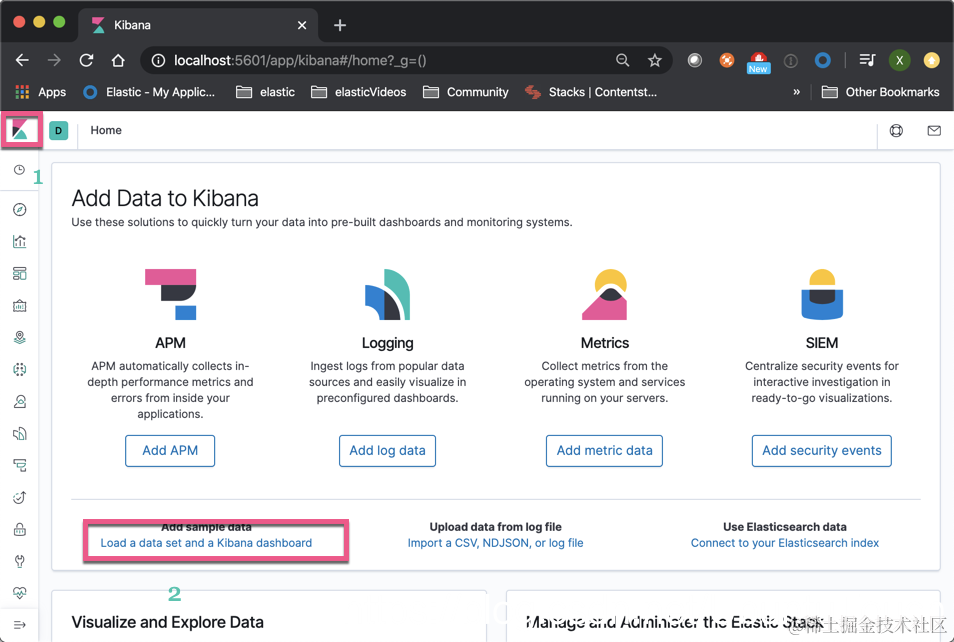This screenshot has width=954, height=642.
Task: Click the SIEM logo graphic
Action: pyautogui.click(x=822, y=295)
